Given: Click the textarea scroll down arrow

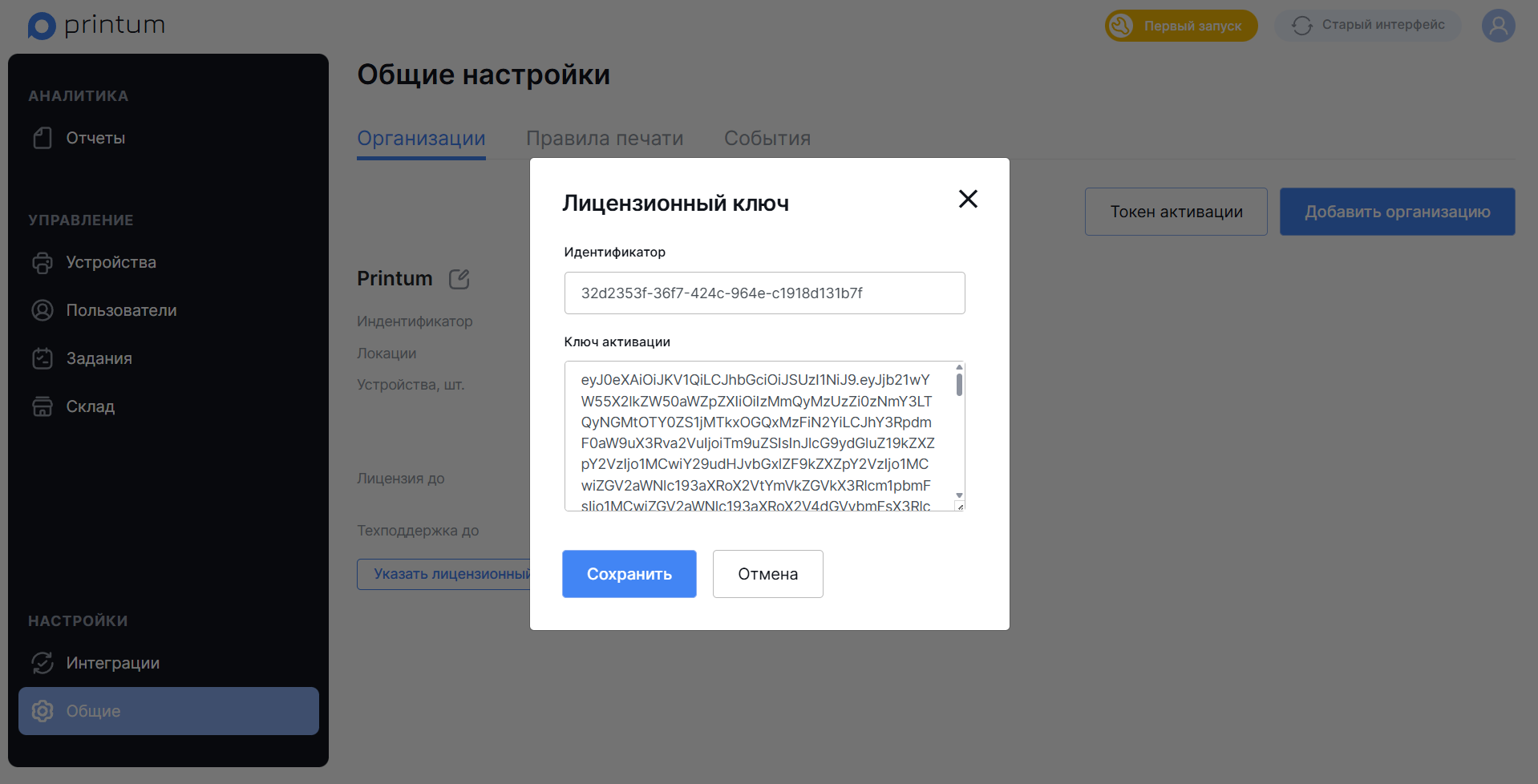Looking at the screenshot, I should click(x=959, y=495).
